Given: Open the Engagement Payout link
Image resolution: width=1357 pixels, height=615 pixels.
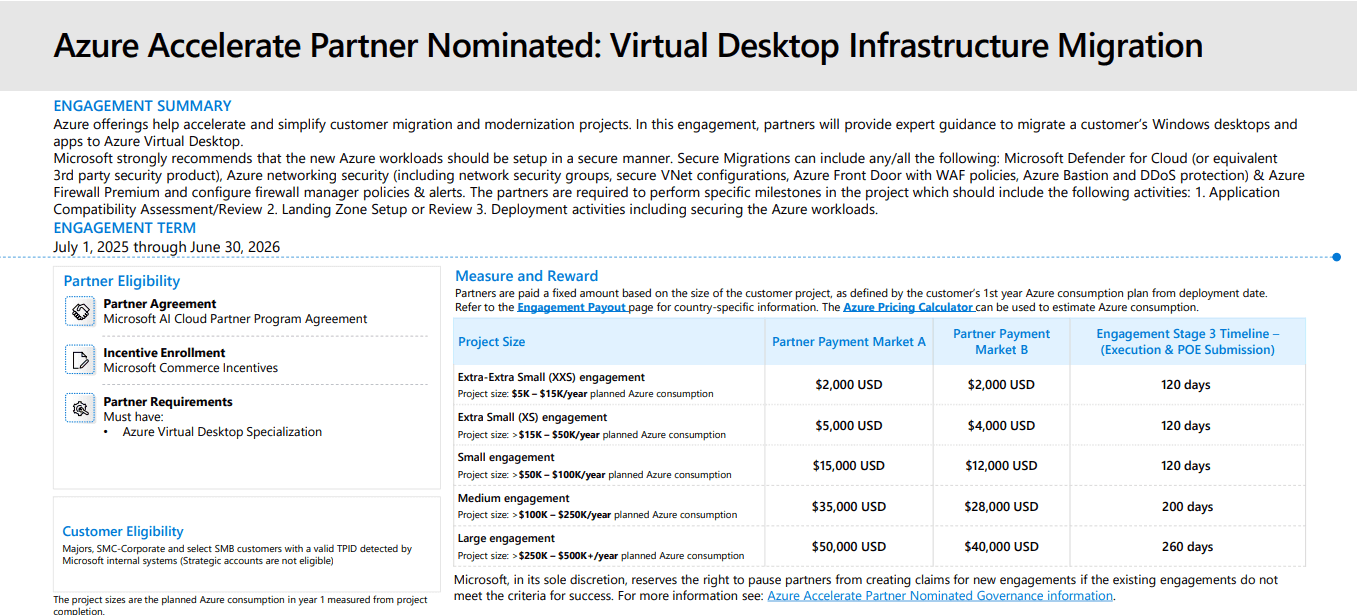Looking at the screenshot, I should click(572, 308).
